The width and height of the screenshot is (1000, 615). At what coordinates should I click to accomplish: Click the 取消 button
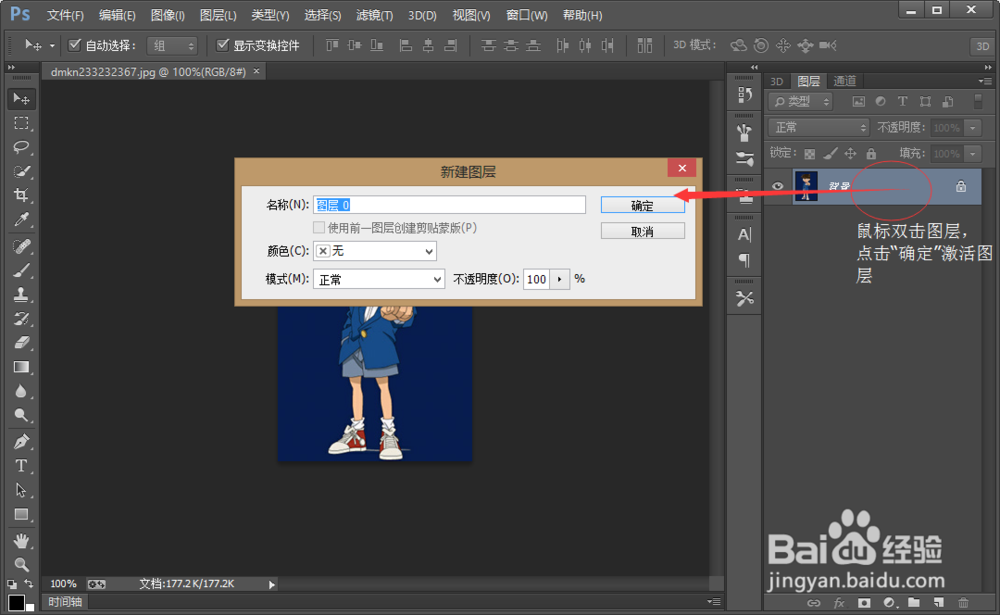[643, 231]
